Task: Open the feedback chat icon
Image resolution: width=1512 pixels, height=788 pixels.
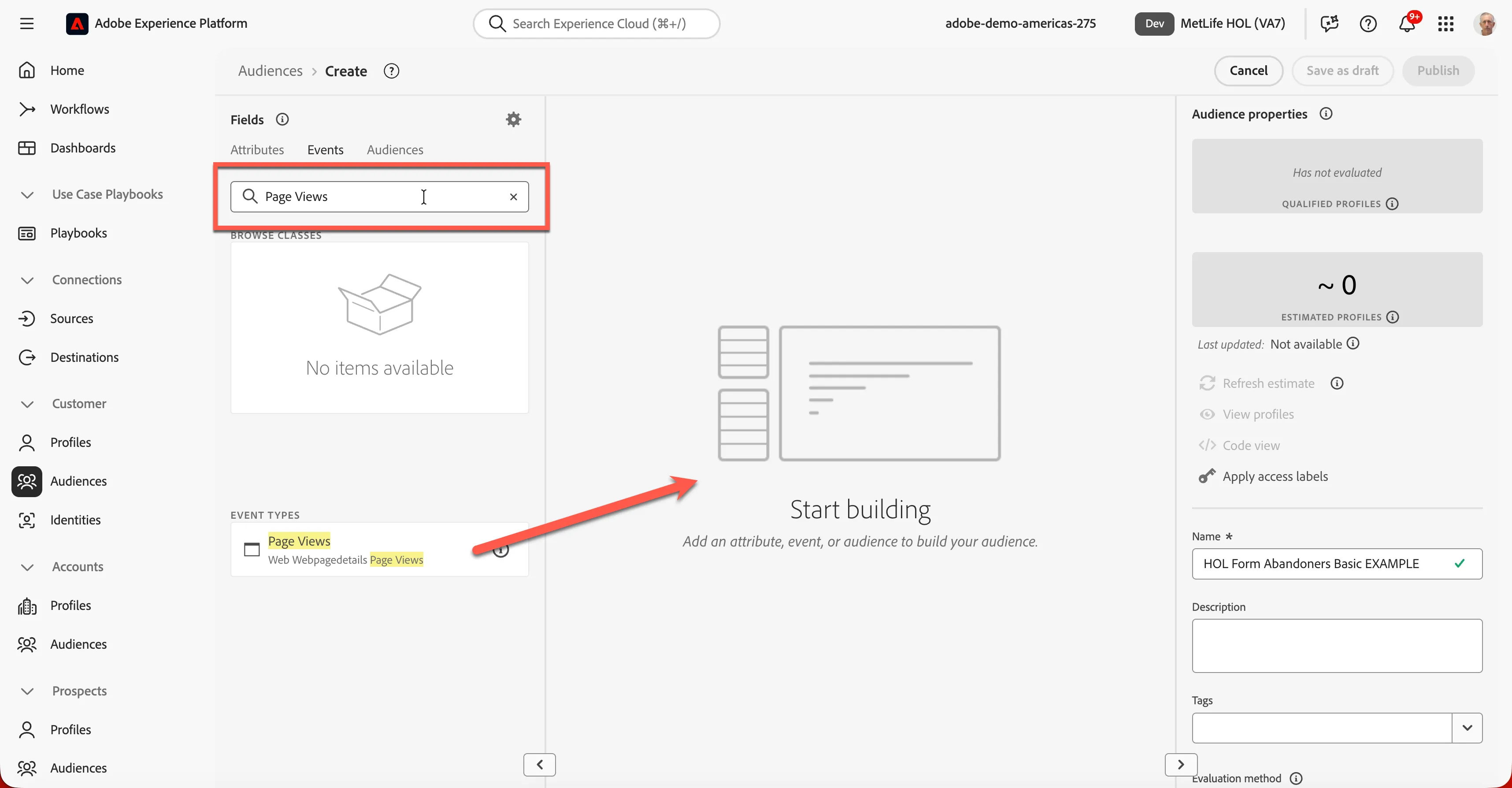Action: [x=1330, y=23]
